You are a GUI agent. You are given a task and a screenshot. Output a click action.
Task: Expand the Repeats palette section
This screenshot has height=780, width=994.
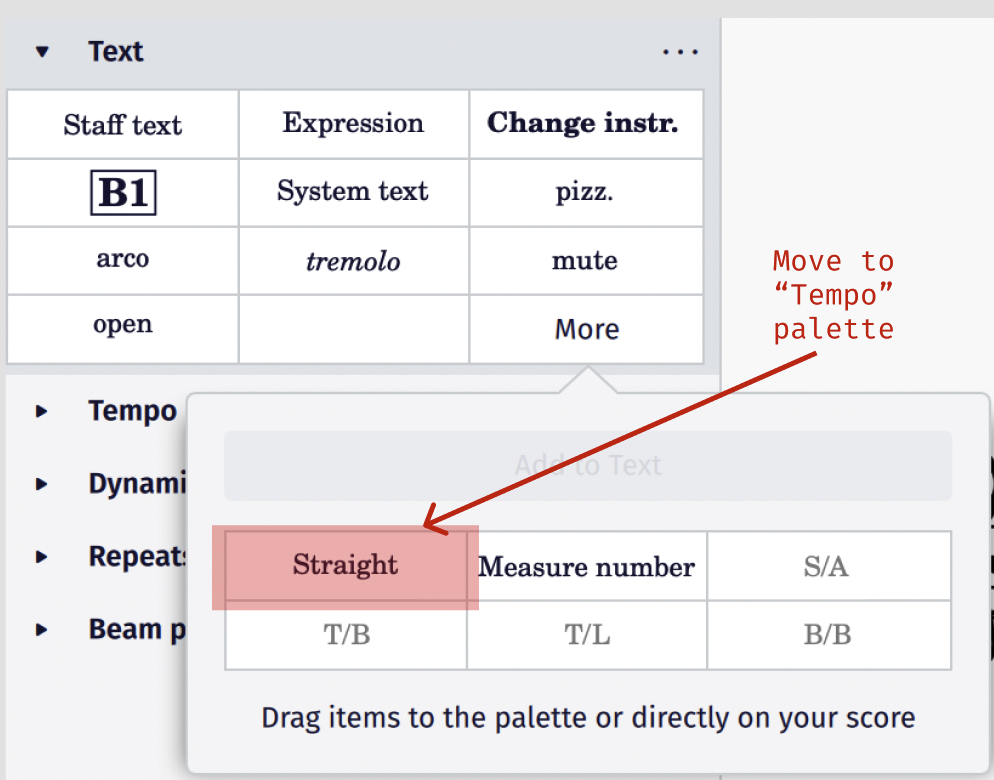42,556
